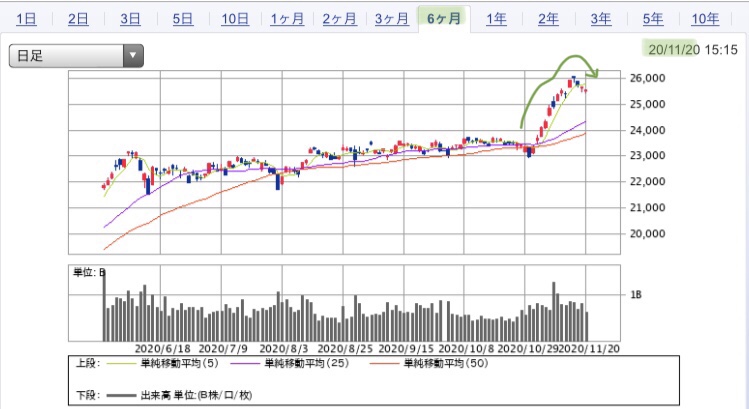This screenshot has width=749, height=409.
Task: Click the dropdown arrow beside 日足
Action: click(133, 56)
